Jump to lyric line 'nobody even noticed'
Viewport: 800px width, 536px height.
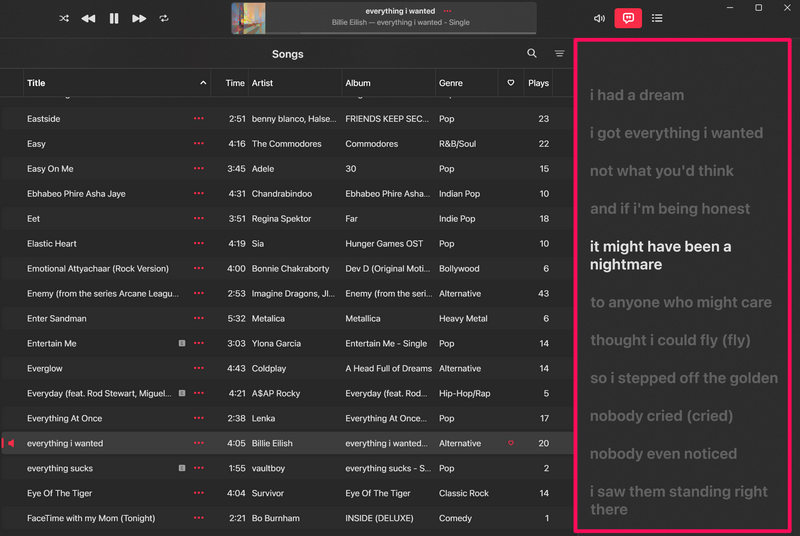pos(663,454)
